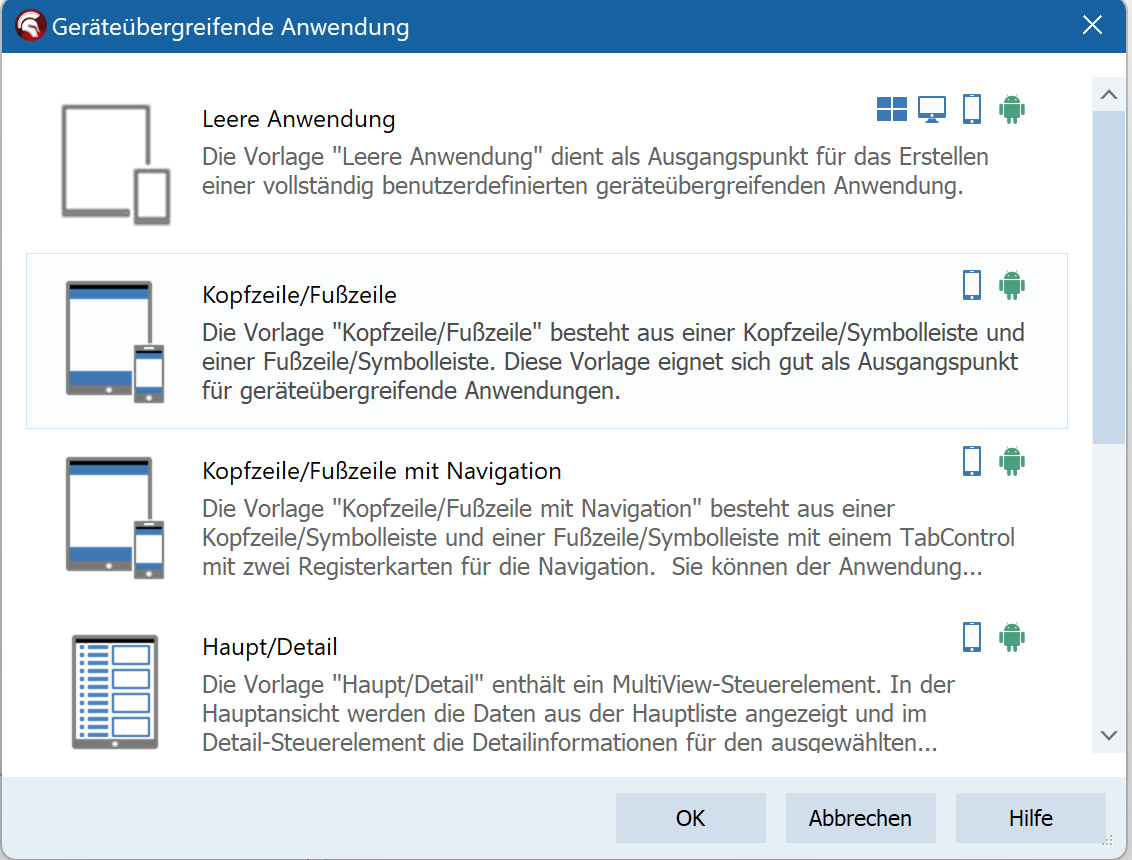
Task: Click the Haupt/Detail template title
Action: coord(269,646)
